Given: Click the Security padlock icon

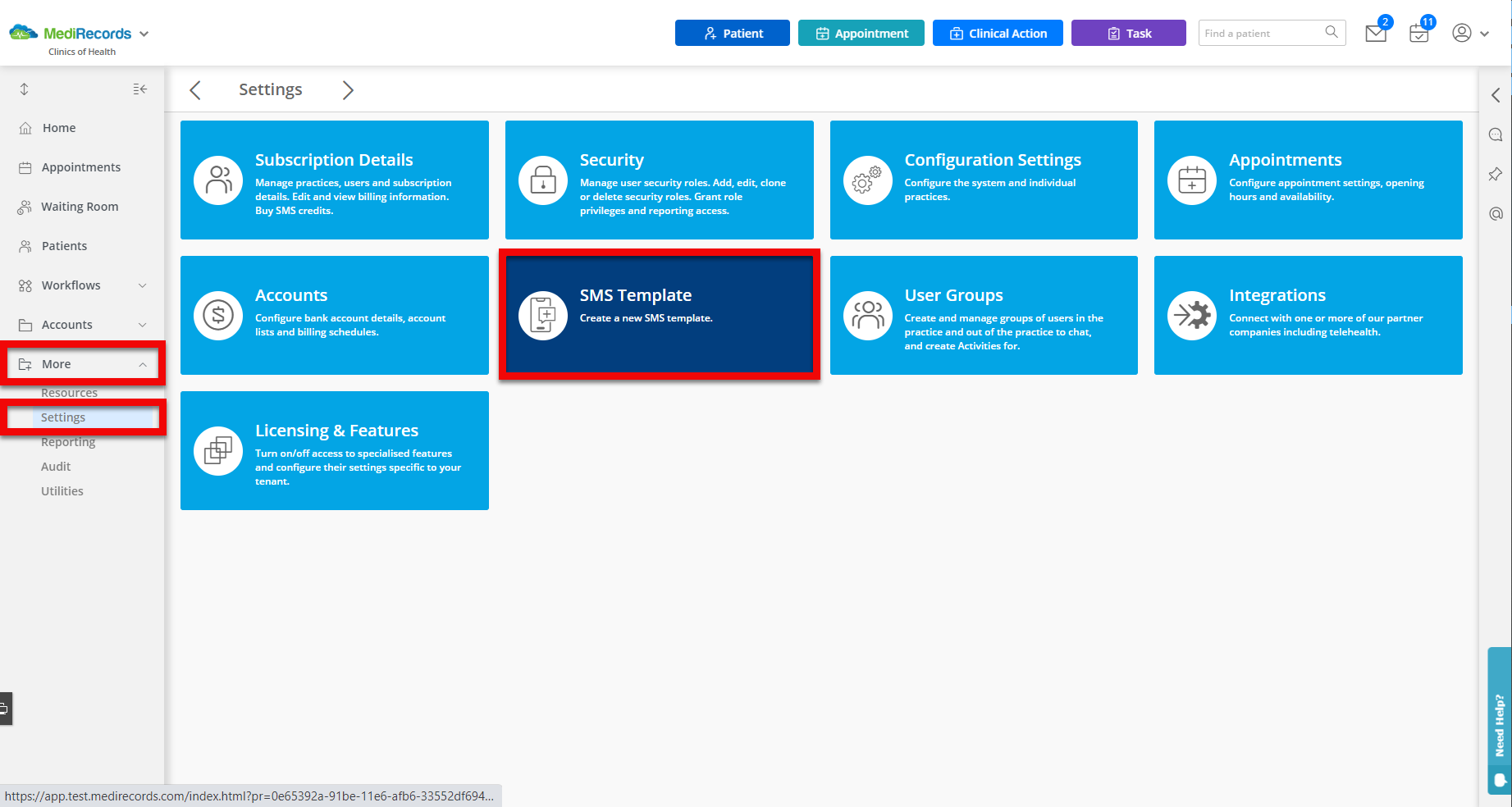Looking at the screenshot, I should [x=543, y=180].
